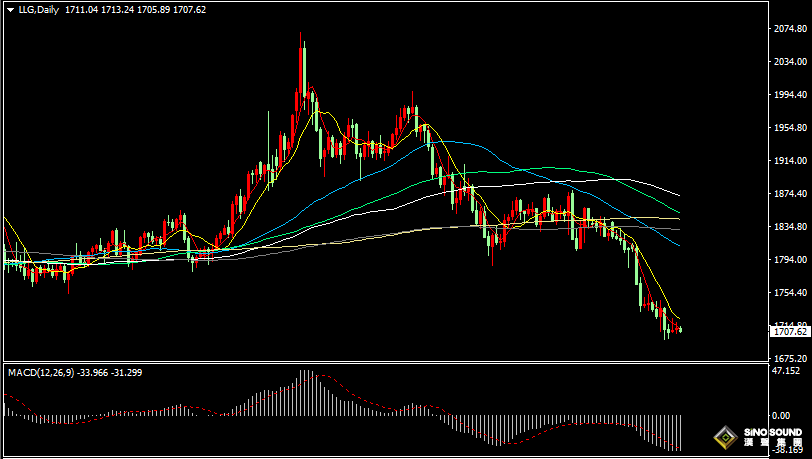812x459 pixels.
Task: Click the current price tag 1707.62
Action: (790, 332)
